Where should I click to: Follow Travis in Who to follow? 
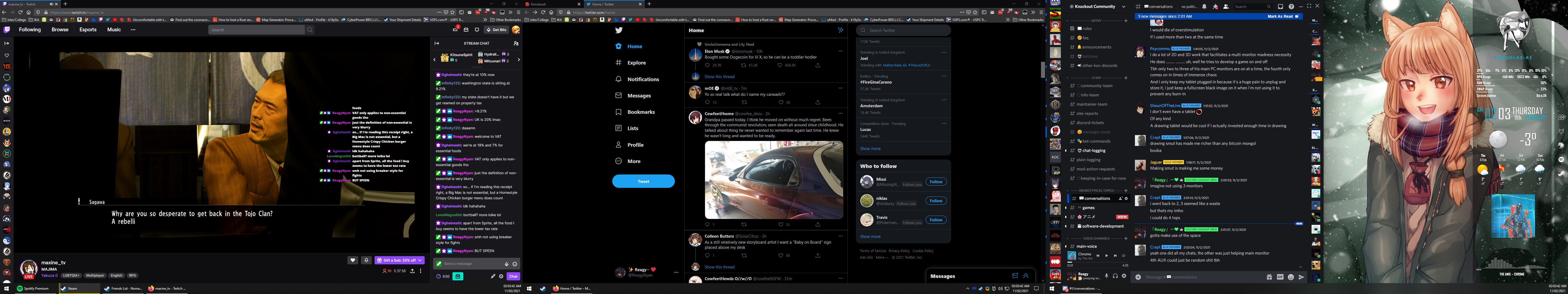936,220
